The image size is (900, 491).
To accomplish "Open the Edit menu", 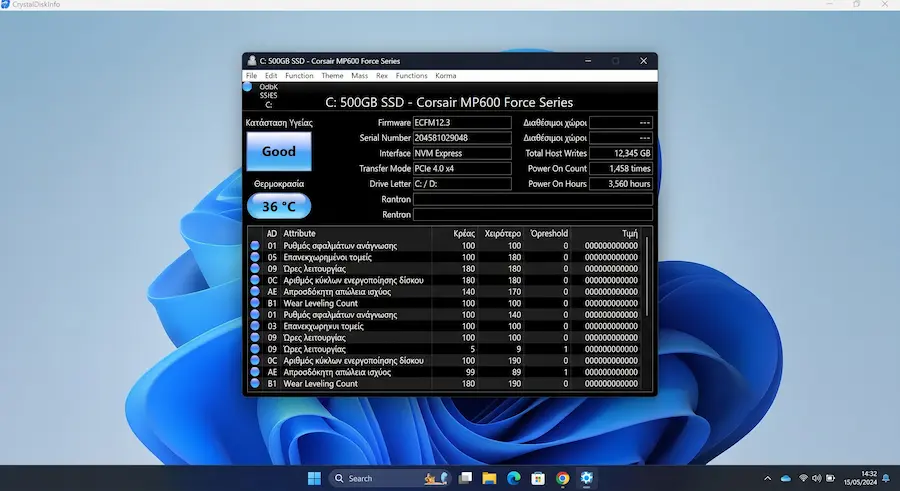I will click(271, 76).
